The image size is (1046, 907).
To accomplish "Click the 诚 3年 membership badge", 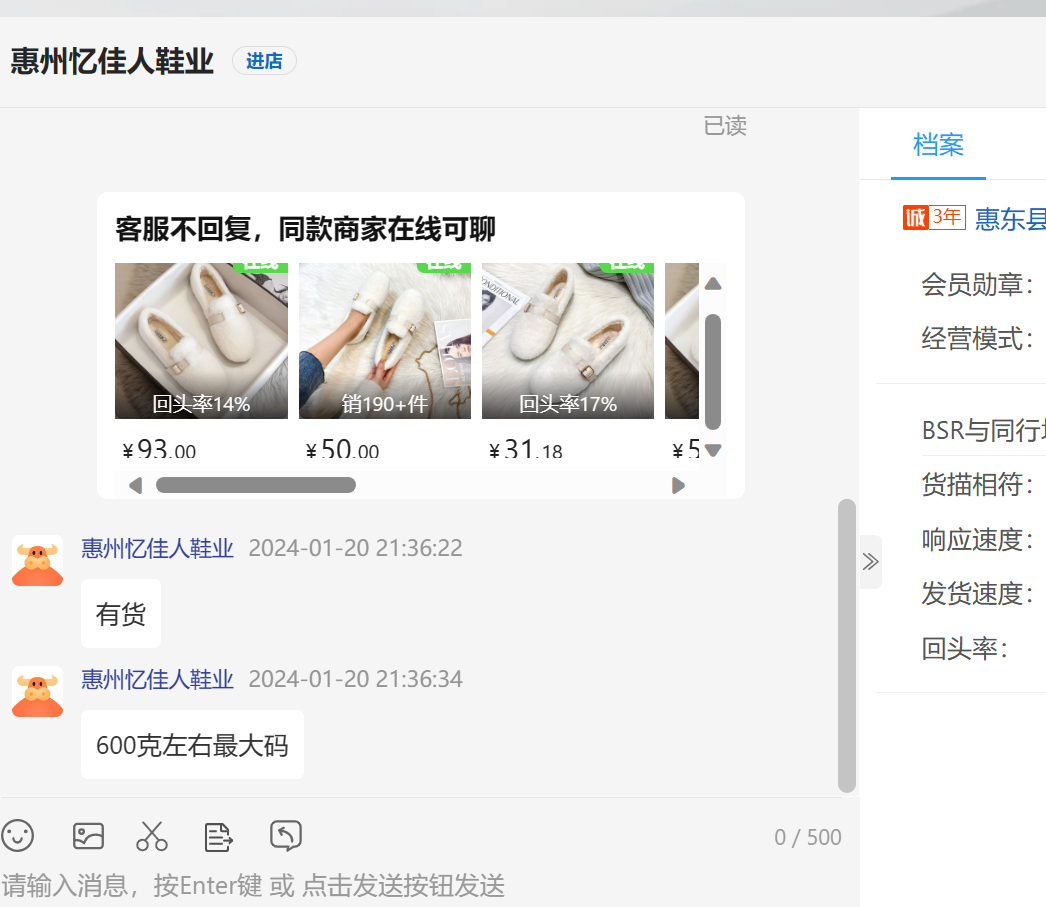I will pyautogui.click(x=933, y=217).
